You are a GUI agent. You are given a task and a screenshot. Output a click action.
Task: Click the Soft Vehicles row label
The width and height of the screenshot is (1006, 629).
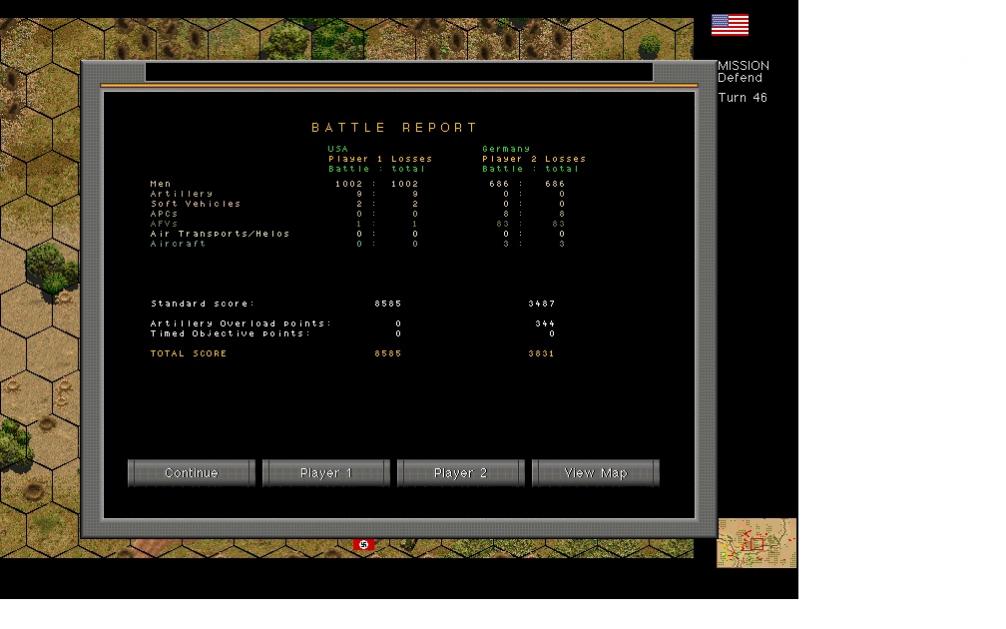coord(195,204)
